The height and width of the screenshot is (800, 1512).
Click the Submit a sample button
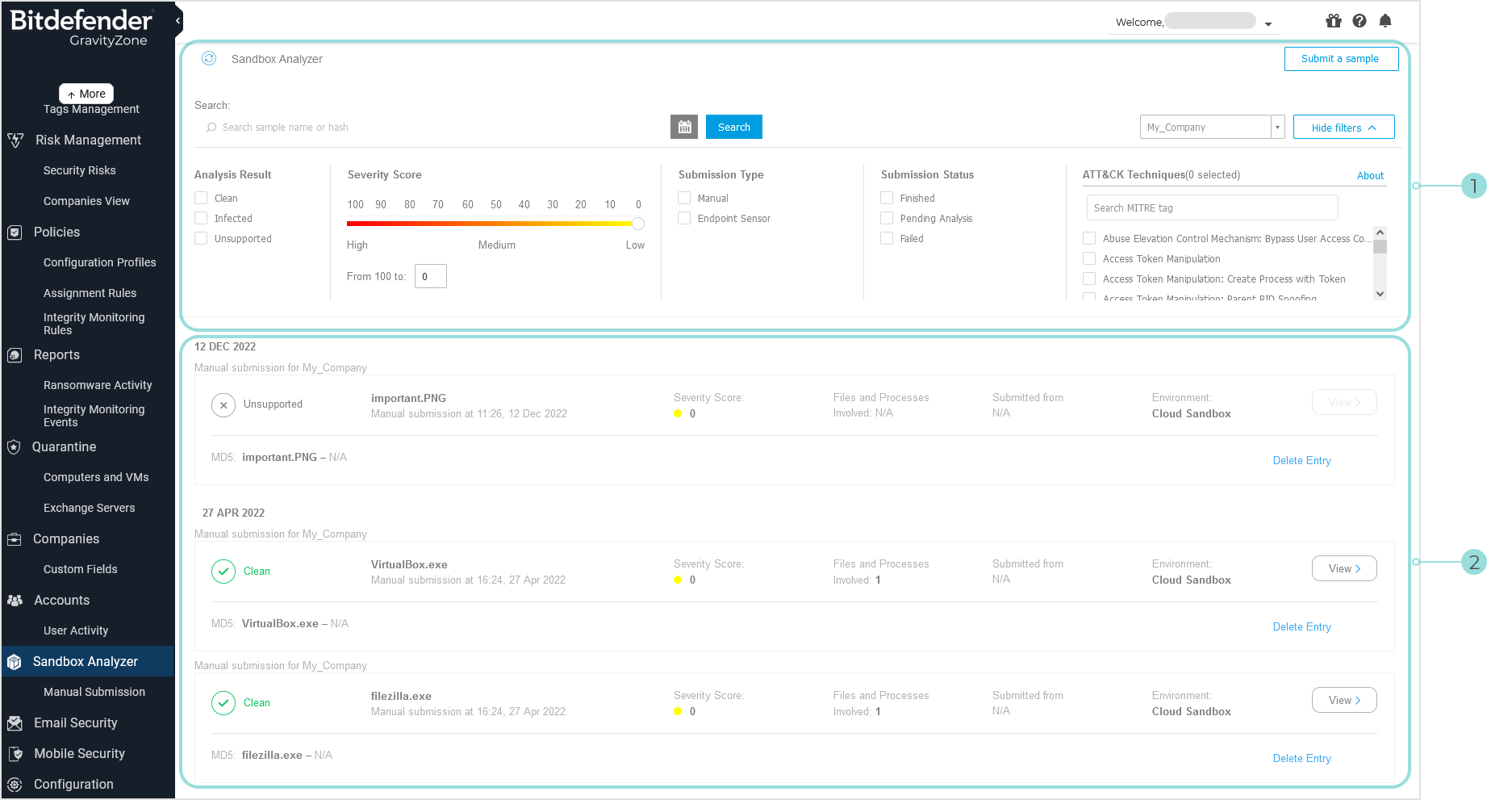[x=1340, y=59]
